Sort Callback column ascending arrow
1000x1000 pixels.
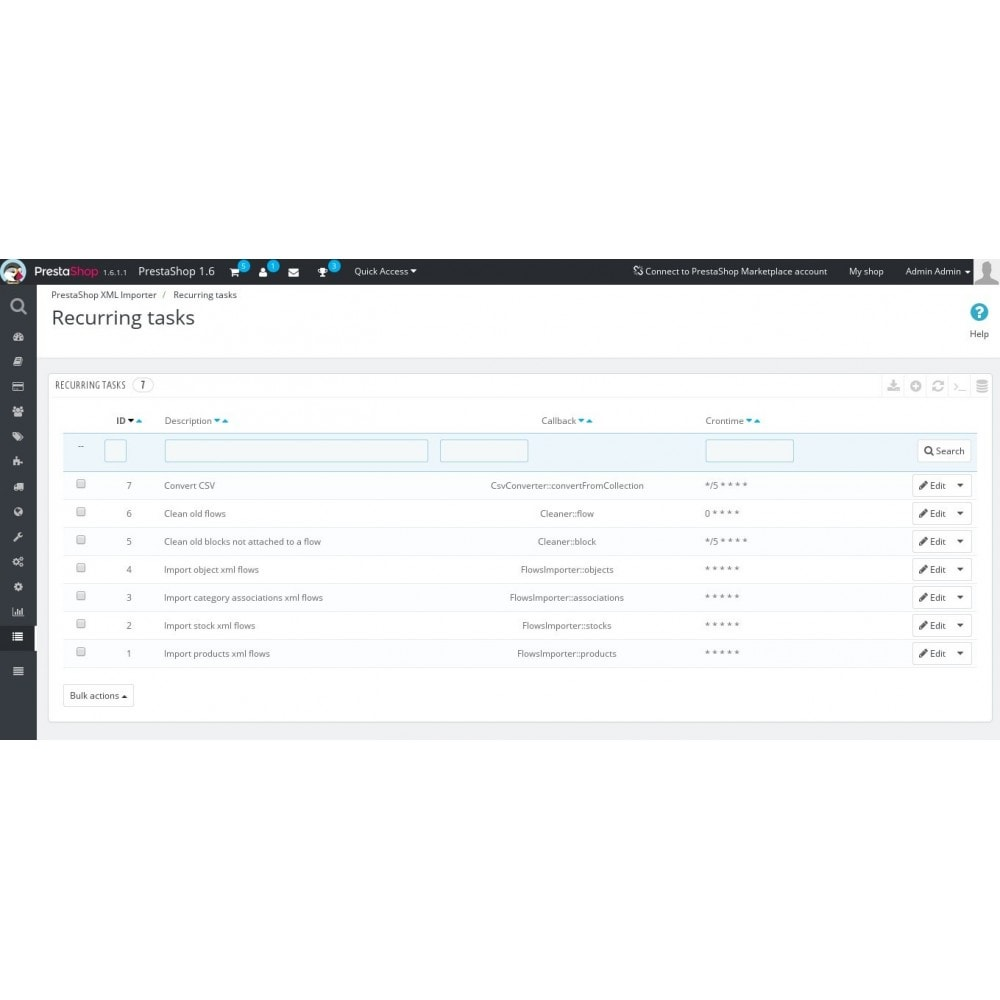[589, 422]
